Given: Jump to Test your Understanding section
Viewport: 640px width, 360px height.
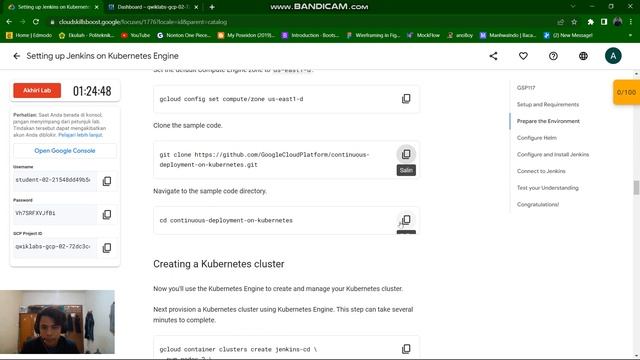Looking at the screenshot, I should 548,188.
